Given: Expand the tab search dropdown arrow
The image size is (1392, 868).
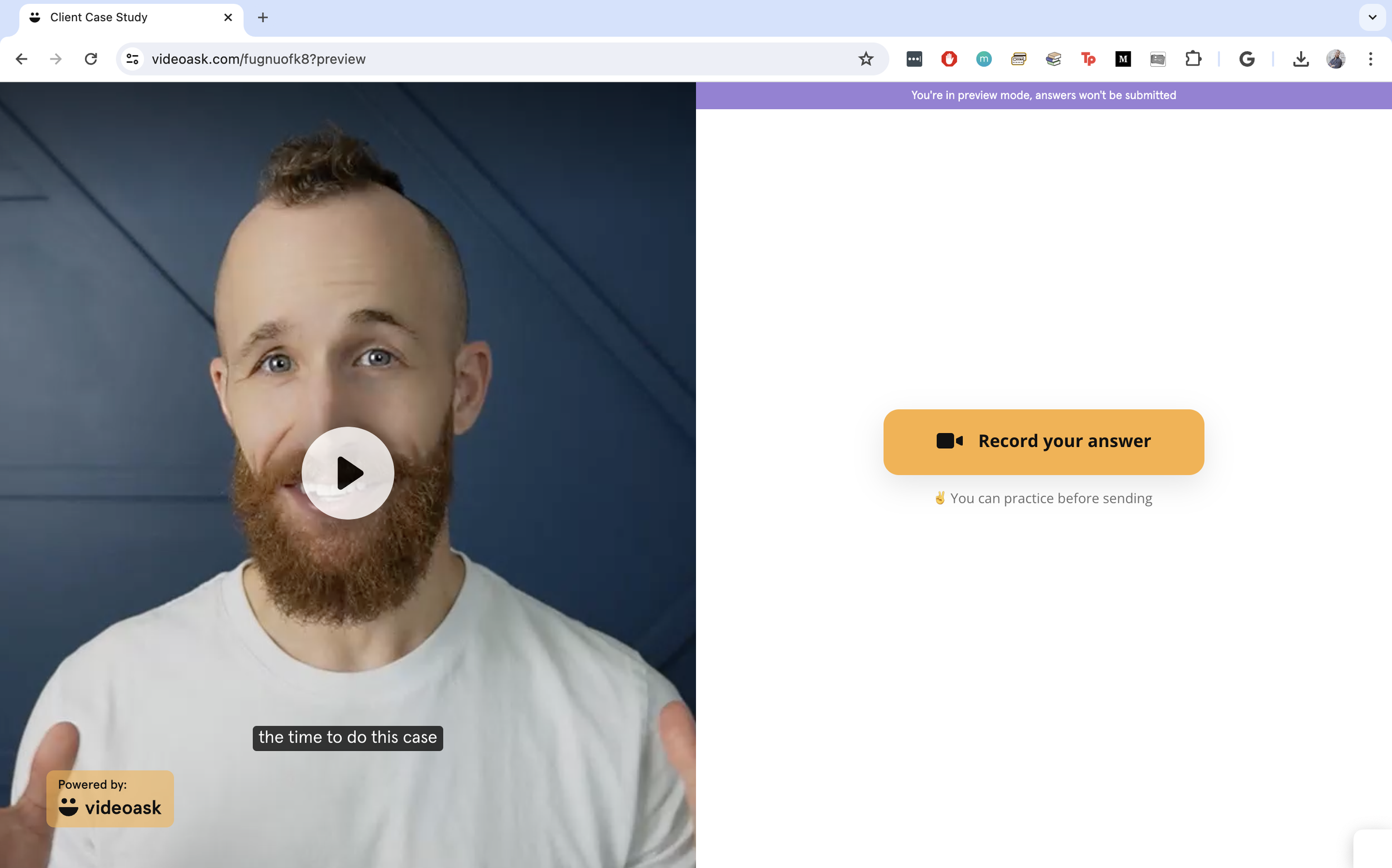Looking at the screenshot, I should [x=1372, y=17].
